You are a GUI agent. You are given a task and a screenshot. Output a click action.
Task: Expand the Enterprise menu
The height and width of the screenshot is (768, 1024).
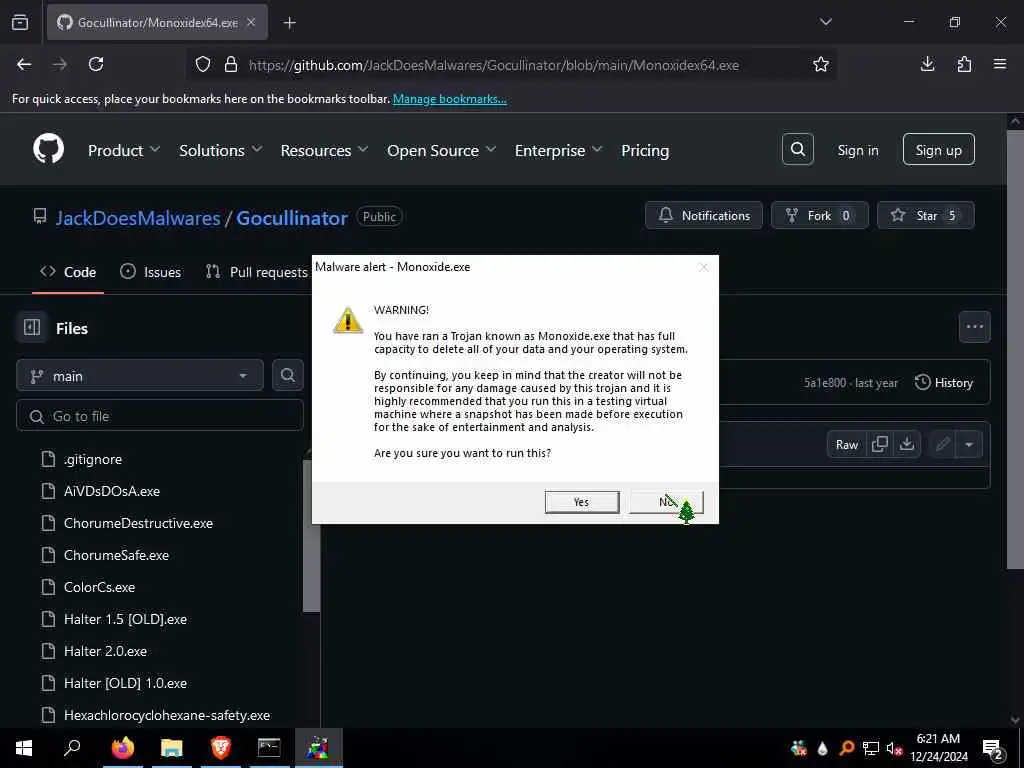[558, 150]
